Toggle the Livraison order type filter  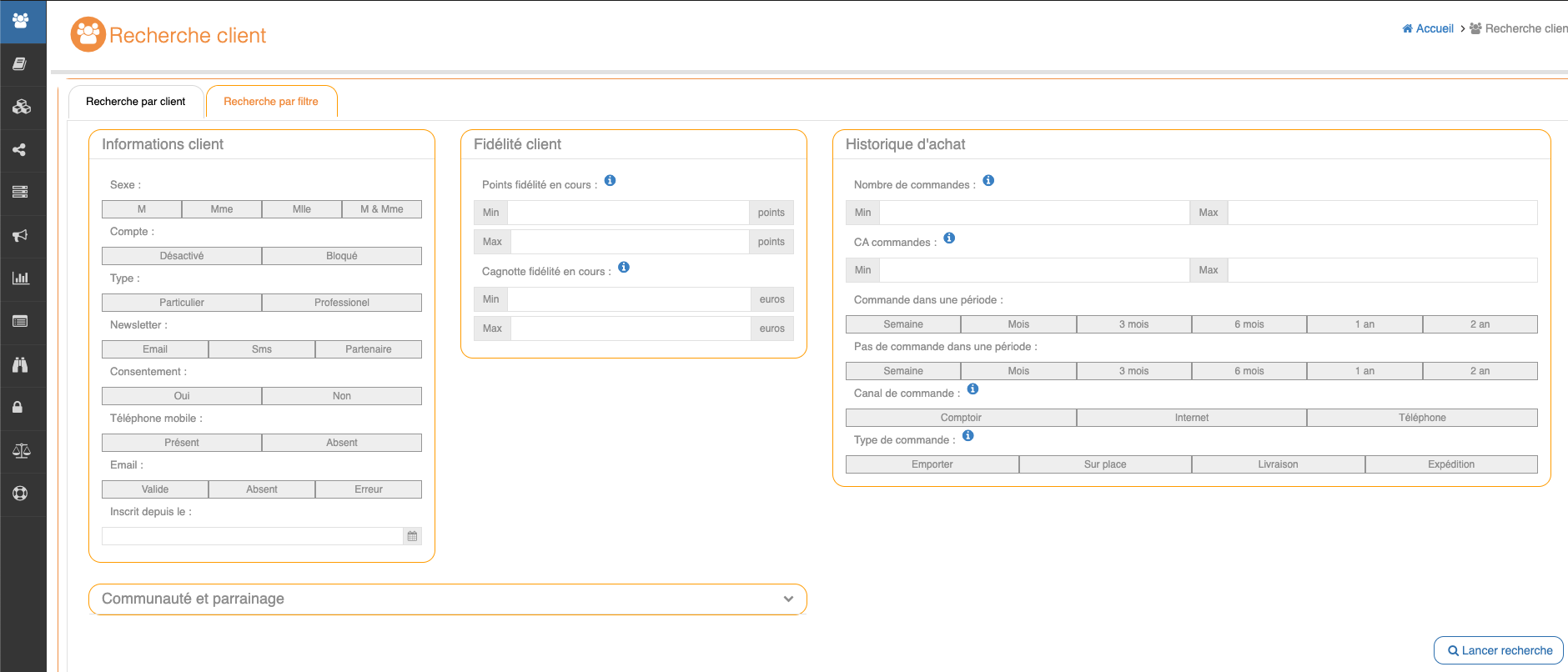(1278, 464)
